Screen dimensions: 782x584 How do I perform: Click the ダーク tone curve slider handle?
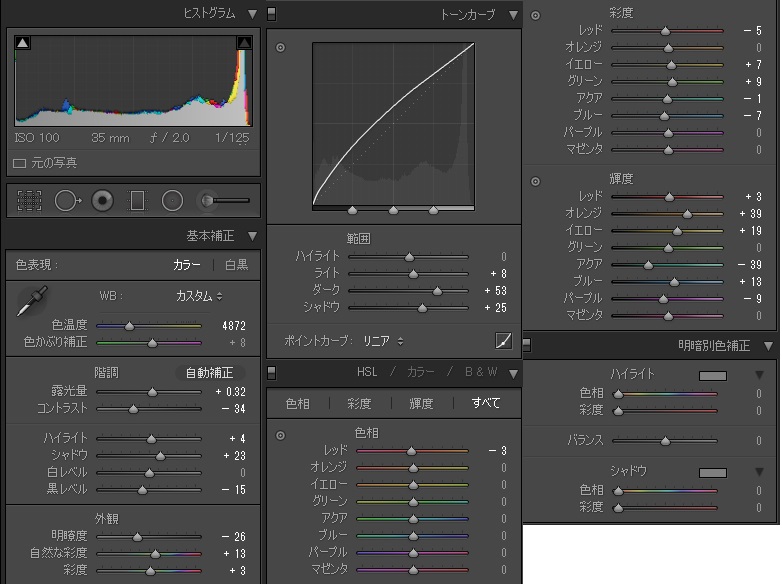(437, 291)
